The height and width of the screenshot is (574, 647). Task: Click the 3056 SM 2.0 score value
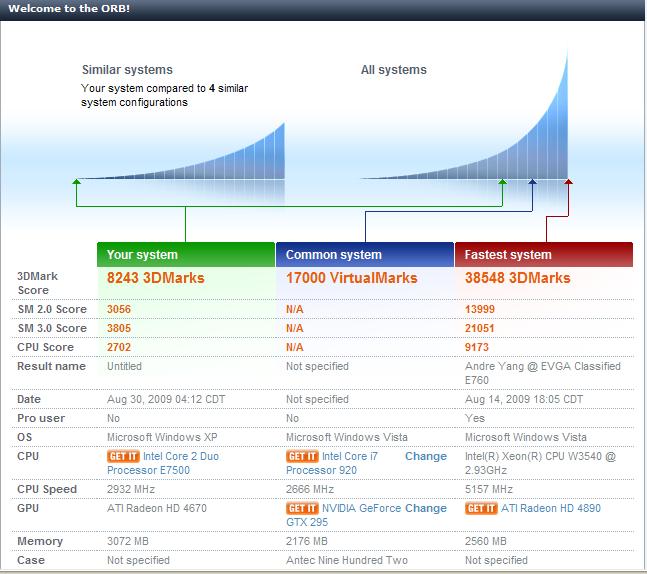[119, 309]
